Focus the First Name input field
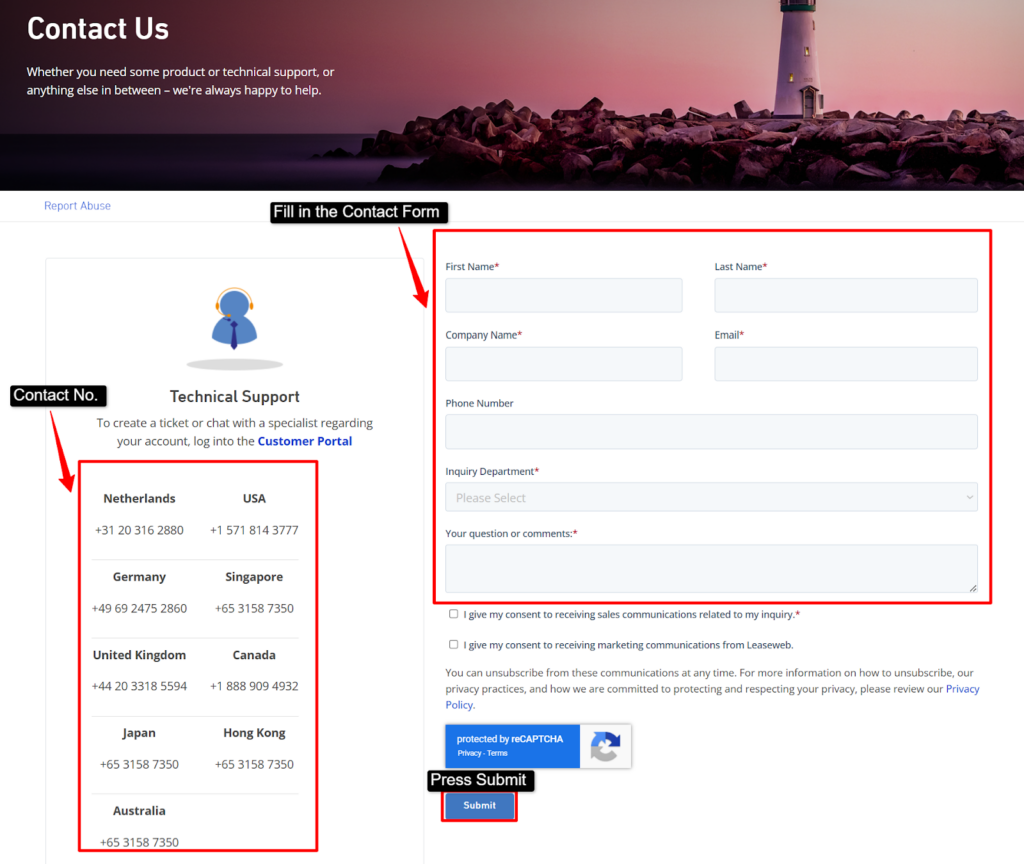Screen dimensions: 1024x864 pos(564,295)
